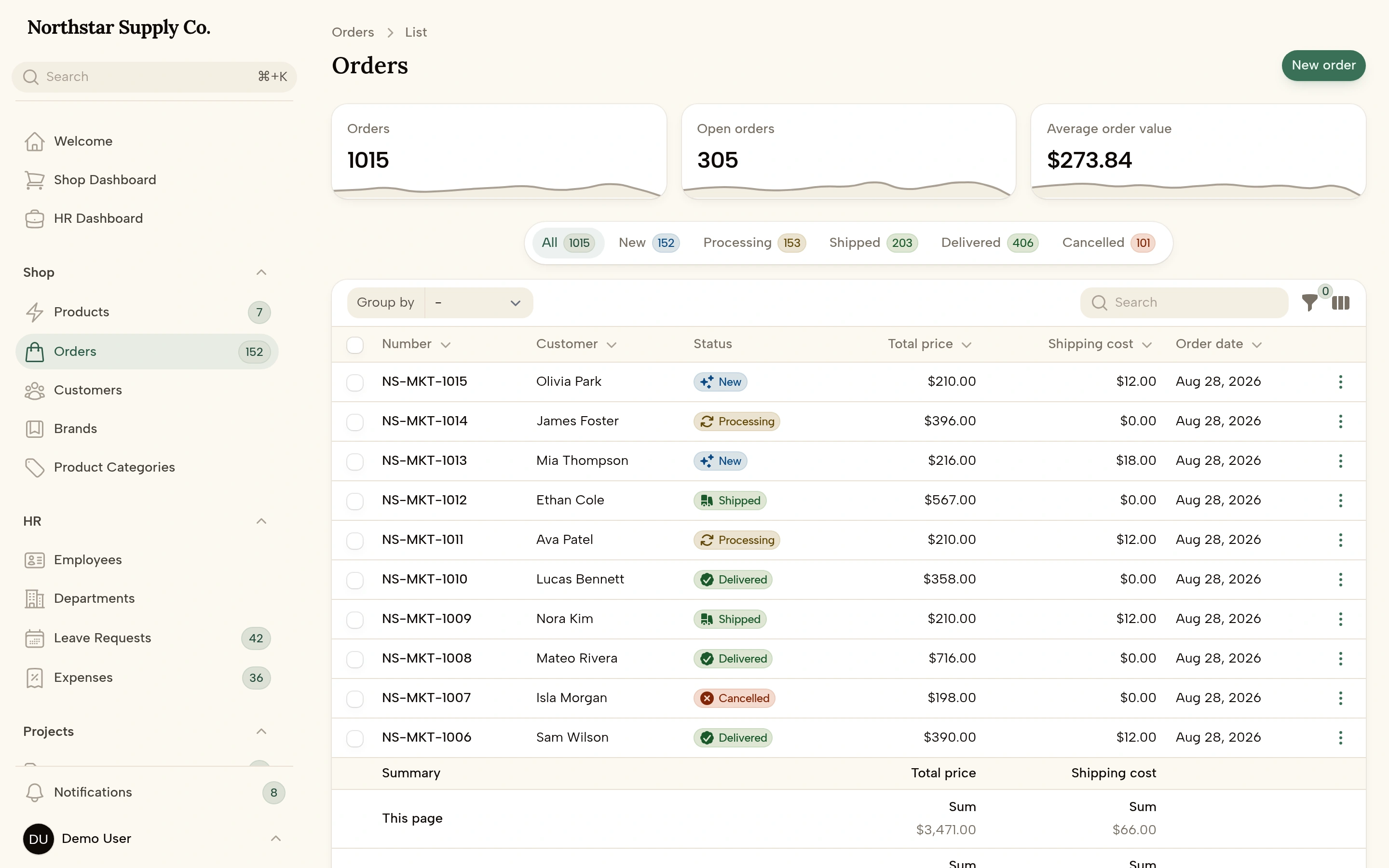Viewport: 1389px width, 868px height.
Task: Open row actions menu for NS-MKT-1007
Action: (x=1340, y=697)
